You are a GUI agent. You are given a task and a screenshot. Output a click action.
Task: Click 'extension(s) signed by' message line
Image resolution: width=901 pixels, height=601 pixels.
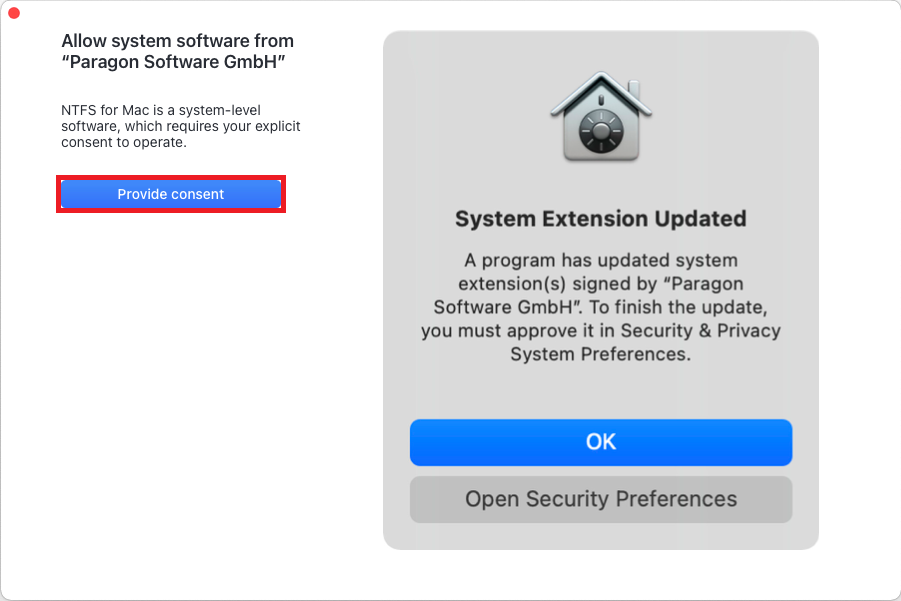point(600,284)
